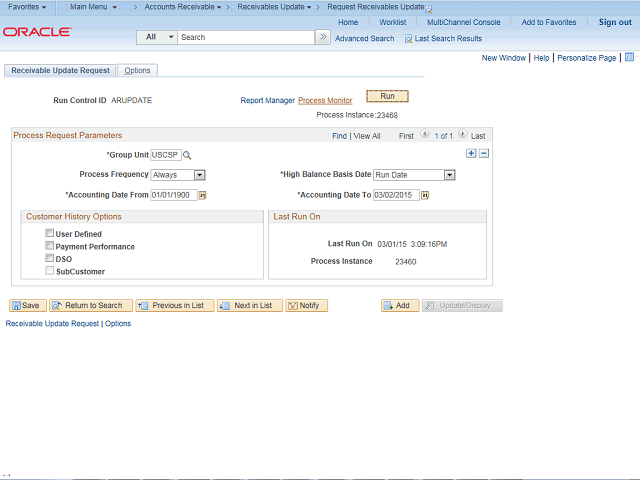This screenshot has height=480, width=640.
Task: Toggle the SubCustomer checkbox
Action: point(49,271)
